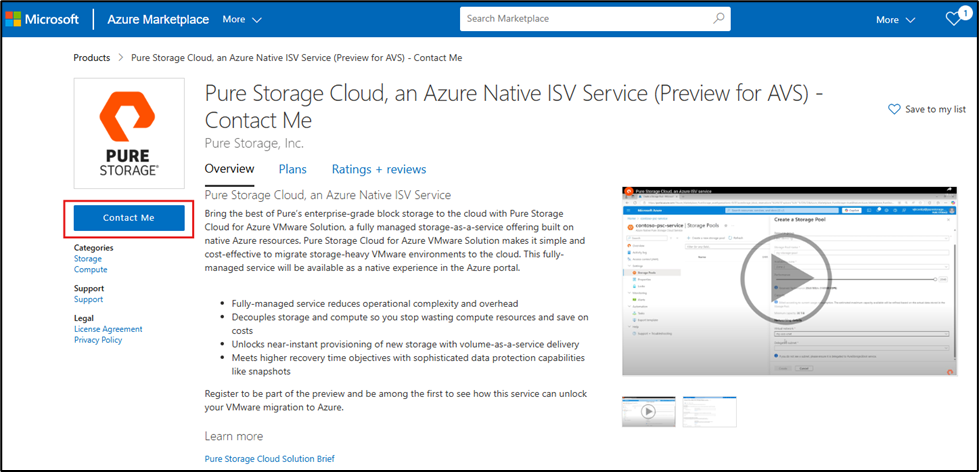This screenshot has width=979, height=472.
Task: Open Ratings + reviews tab
Action: [379, 169]
